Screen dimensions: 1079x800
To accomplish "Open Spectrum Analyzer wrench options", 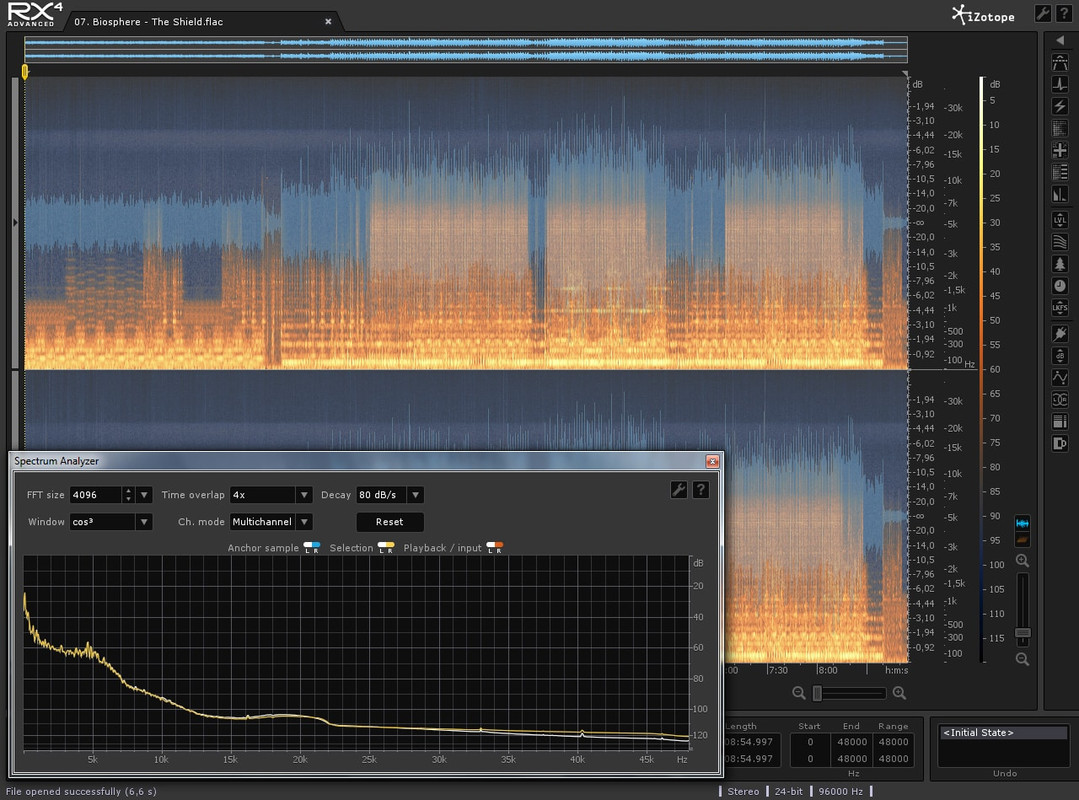I will point(679,490).
